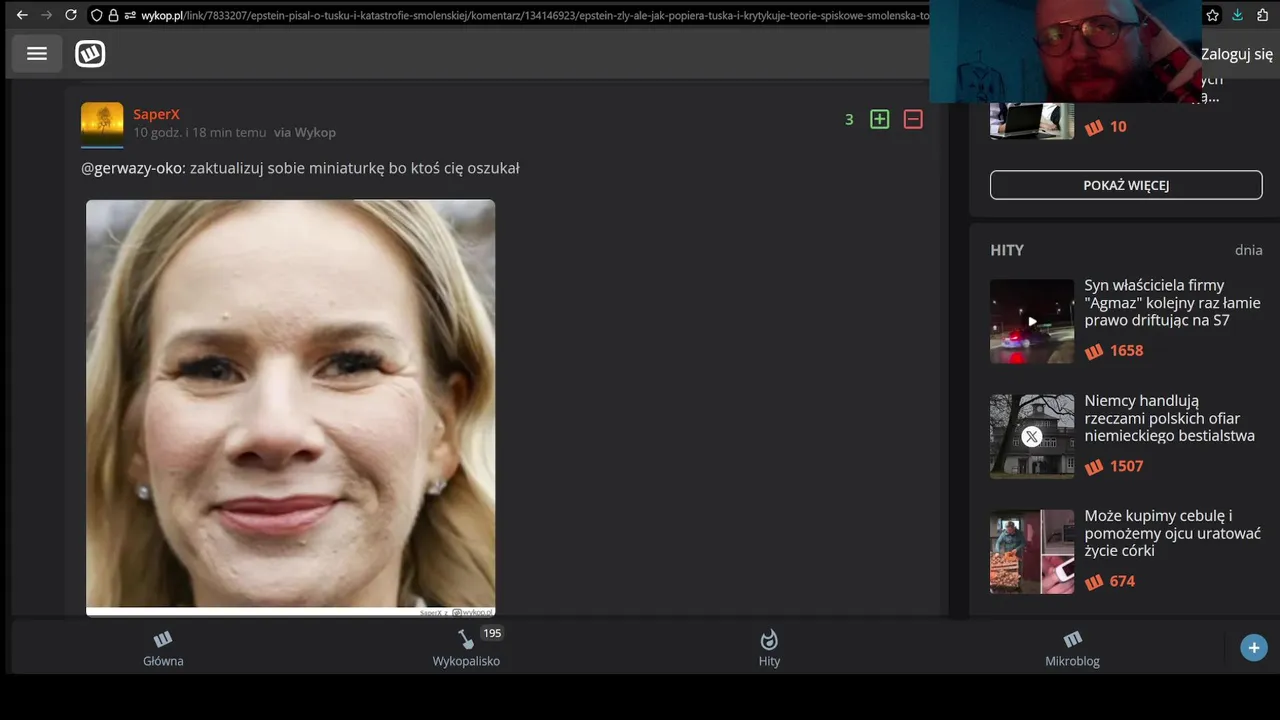Go back with browser back arrow
Image resolution: width=1280 pixels, height=720 pixels.
click(x=22, y=15)
